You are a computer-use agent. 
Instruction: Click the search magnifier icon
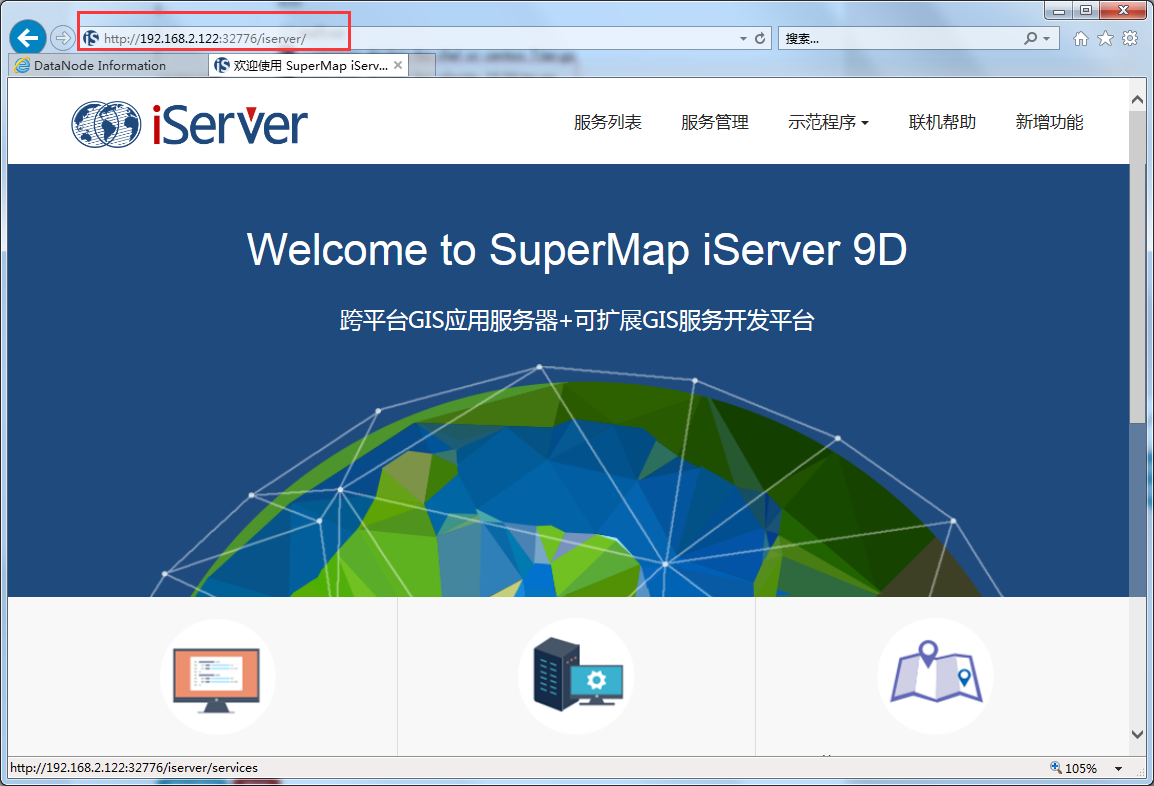[x=1030, y=38]
